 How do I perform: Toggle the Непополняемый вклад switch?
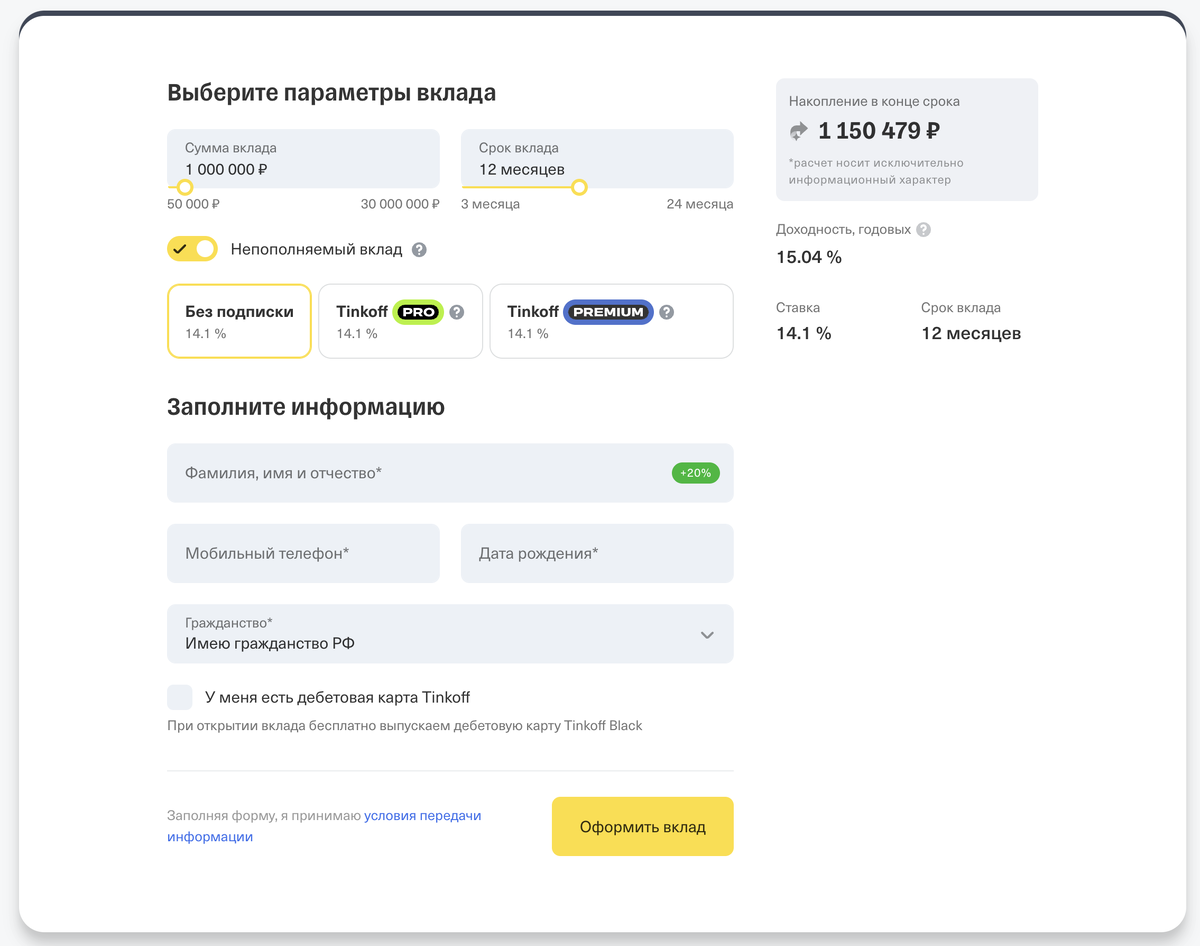tap(192, 249)
